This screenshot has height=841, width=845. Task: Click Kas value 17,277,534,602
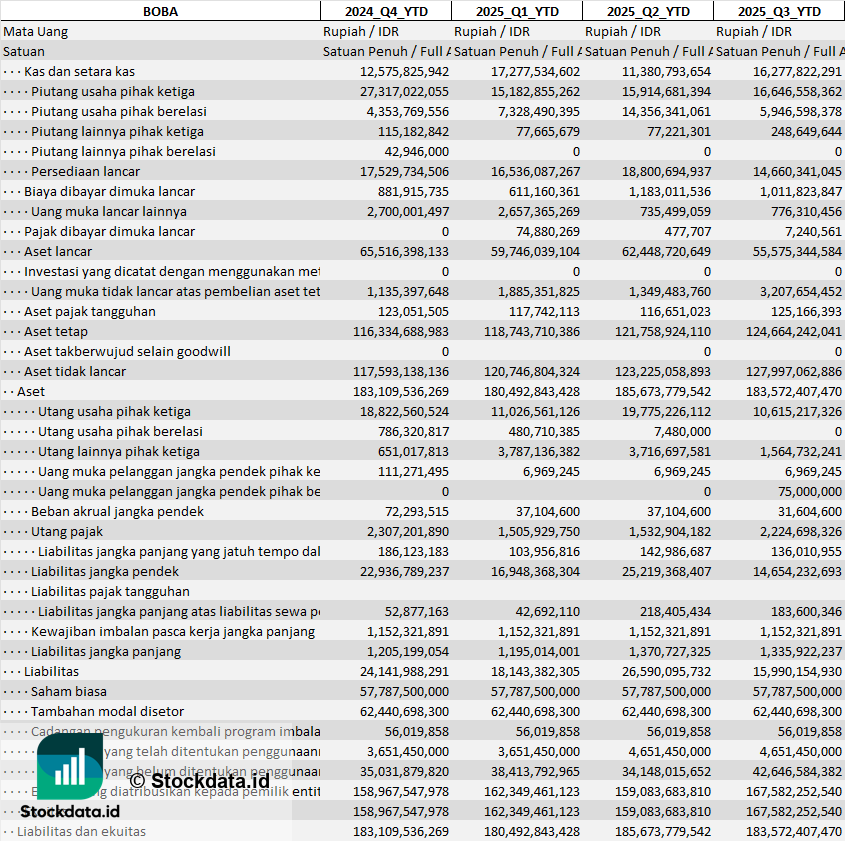[535, 71]
